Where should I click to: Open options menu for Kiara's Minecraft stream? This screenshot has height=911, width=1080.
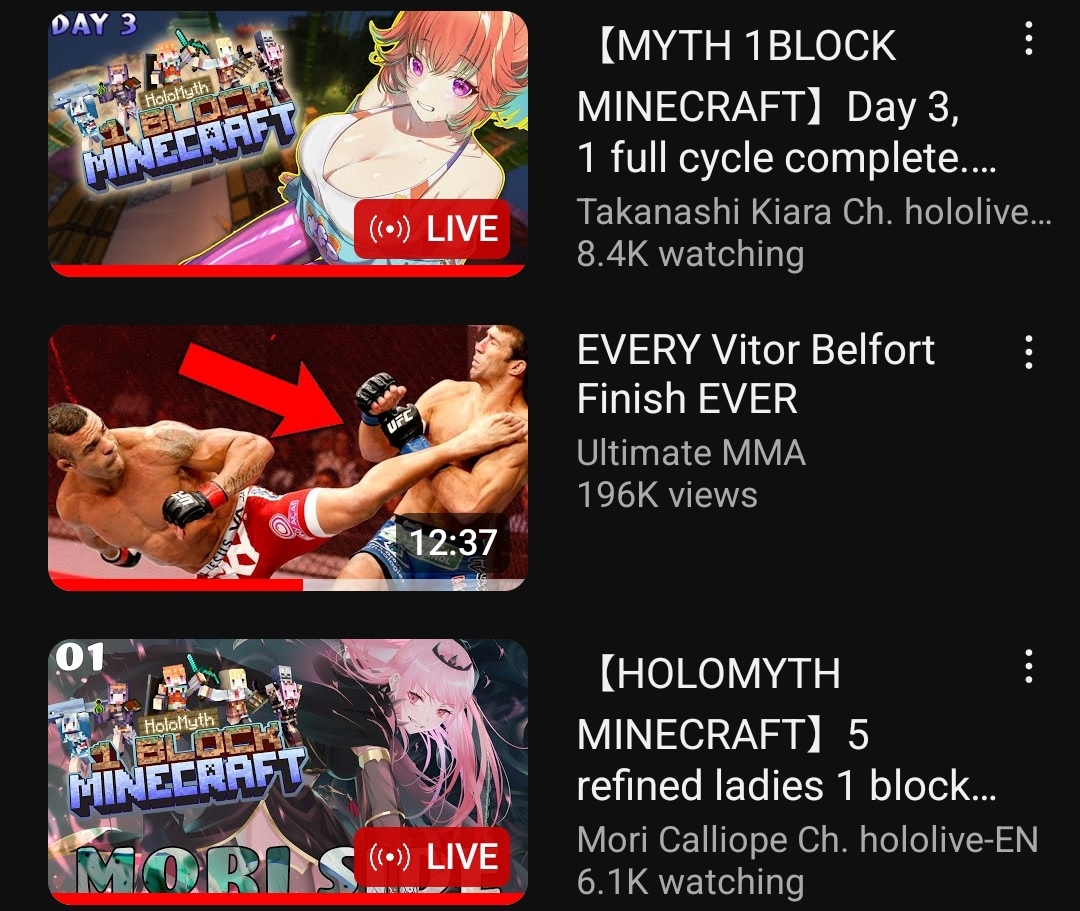[x=1028, y=39]
